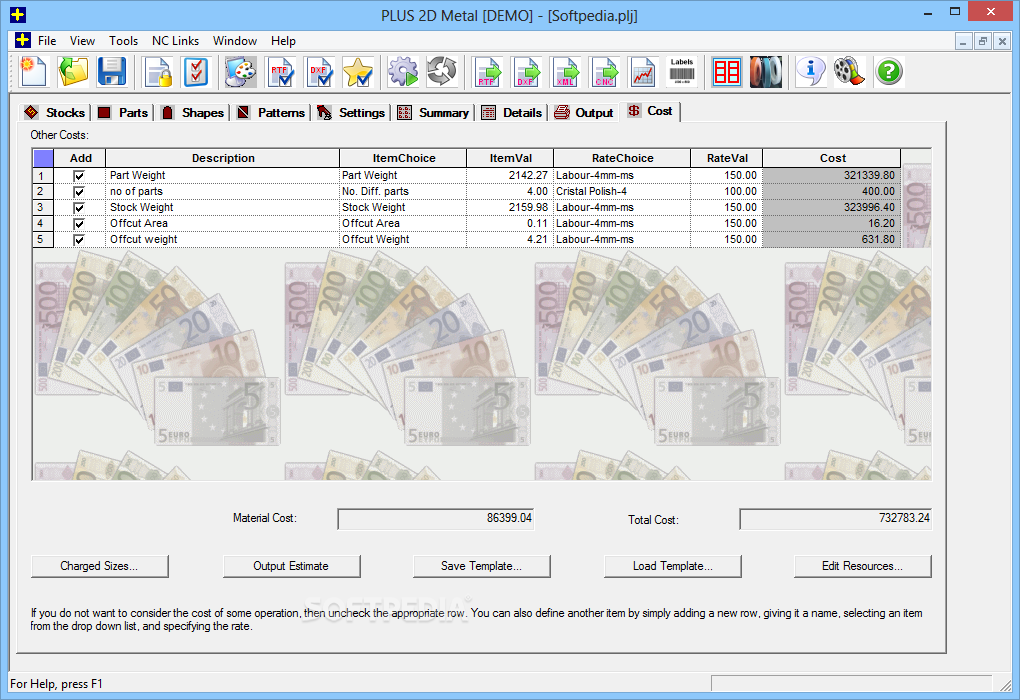Switch to the Details tab
1020x700 pixels.
point(512,113)
